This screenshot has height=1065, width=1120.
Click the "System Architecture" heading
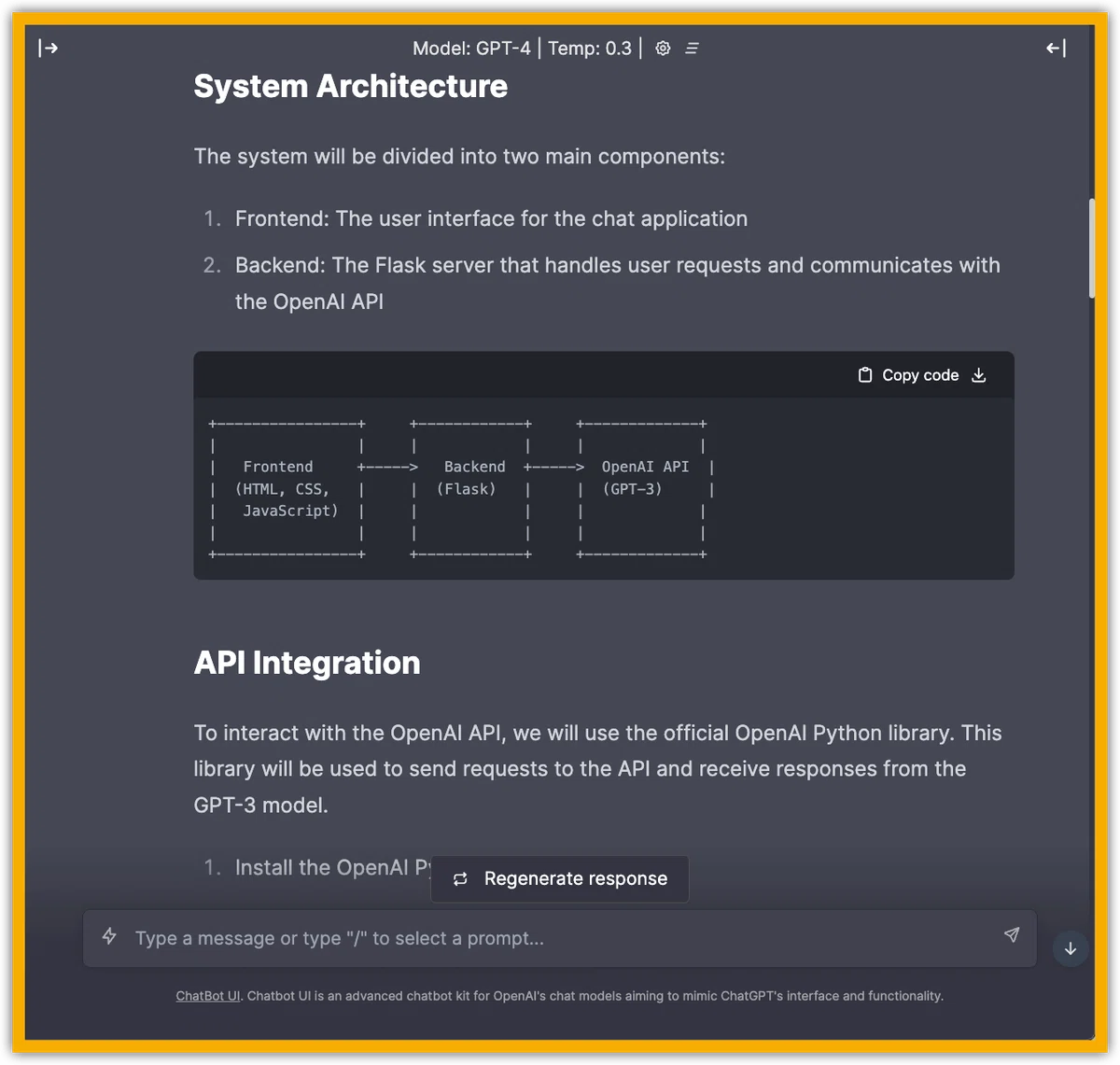tap(351, 87)
